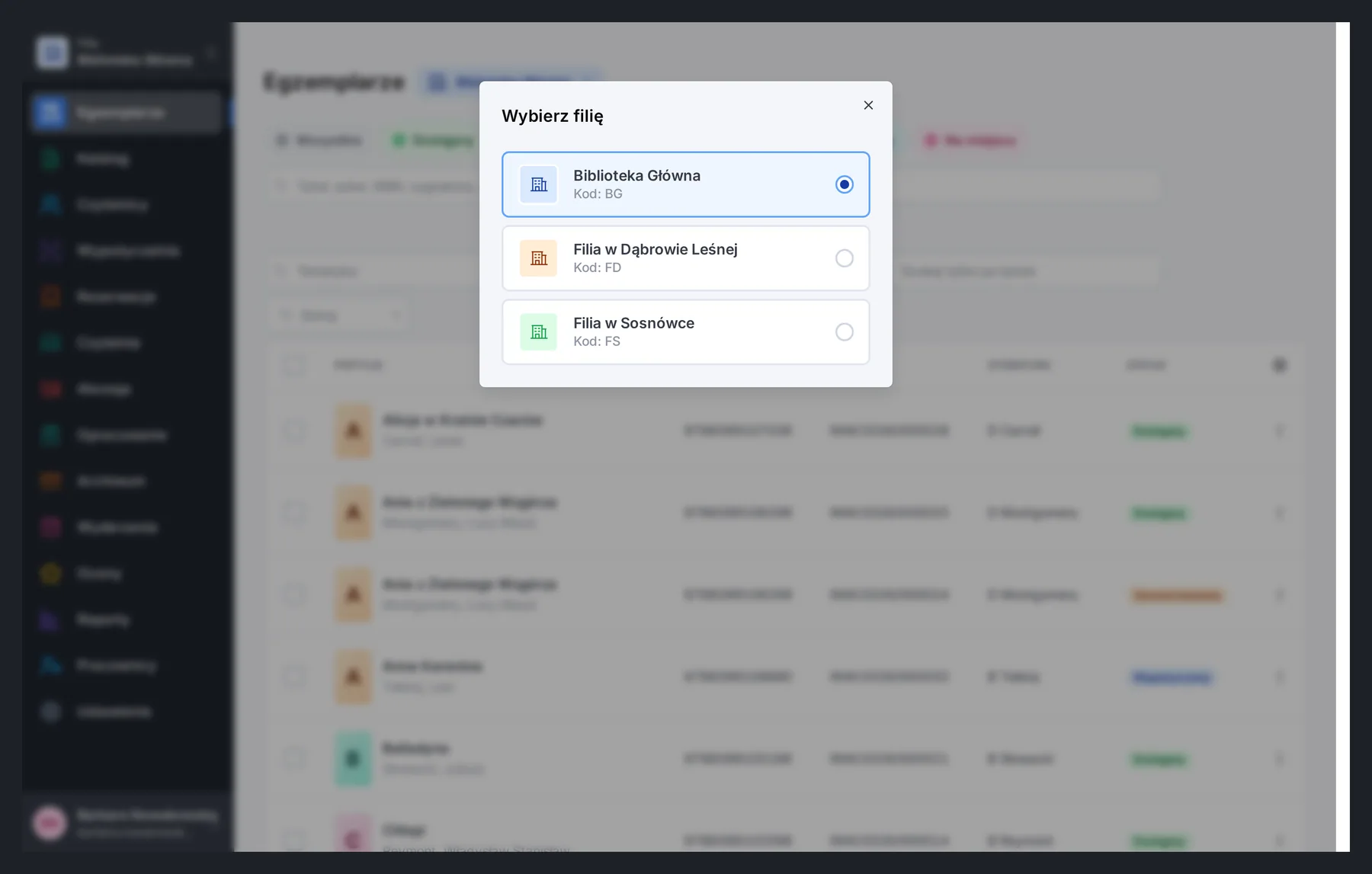Close the Wybierz filię dialog
The height and width of the screenshot is (874, 1372).
(x=868, y=105)
